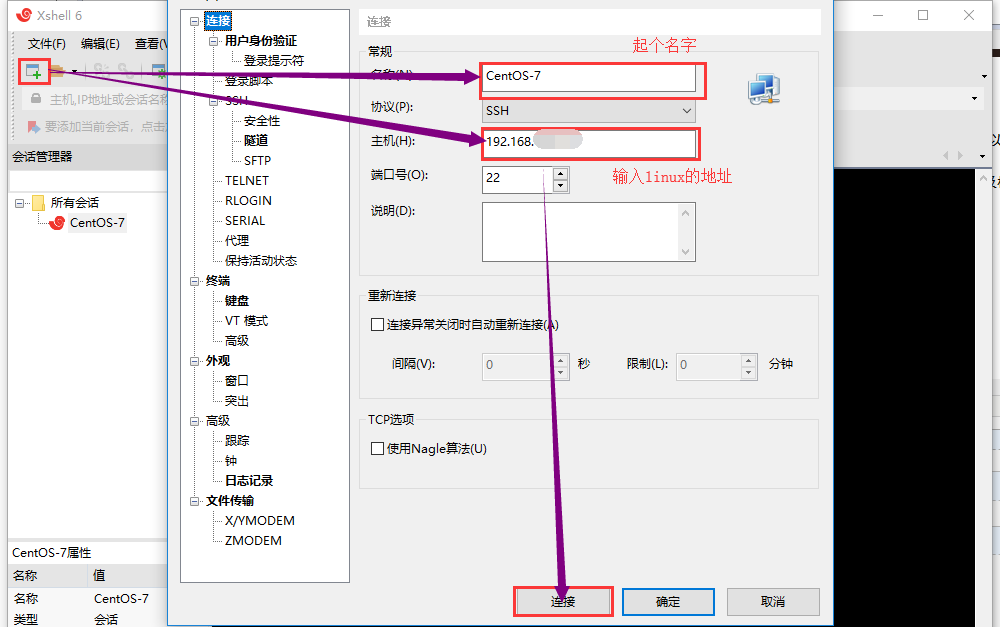Screen dimensions: 1000x627
Task: Select 窗口 under 外观
Action: (x=237, y=381)
